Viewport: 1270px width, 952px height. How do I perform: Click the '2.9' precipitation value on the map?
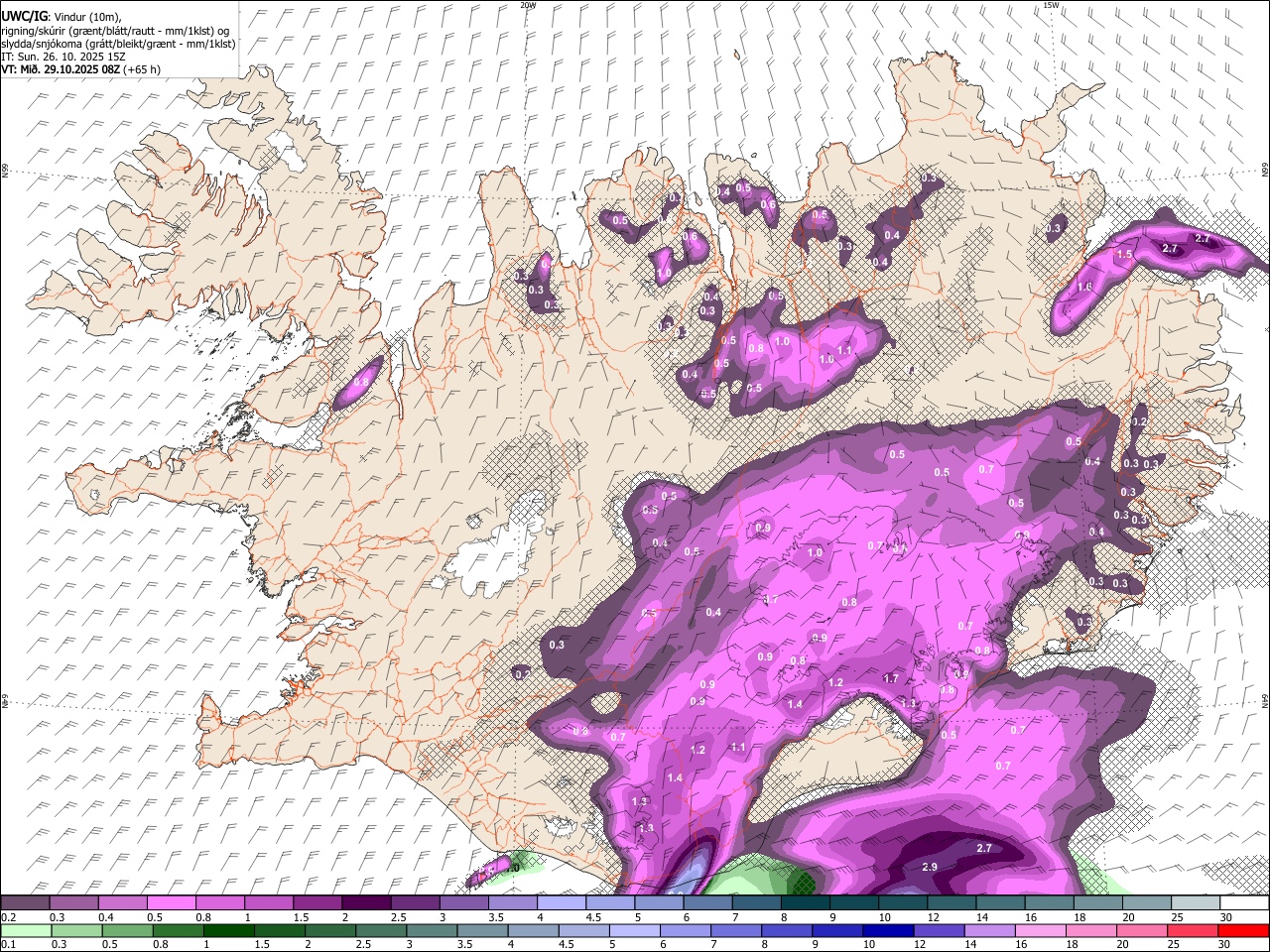click(x=930, y=868)
